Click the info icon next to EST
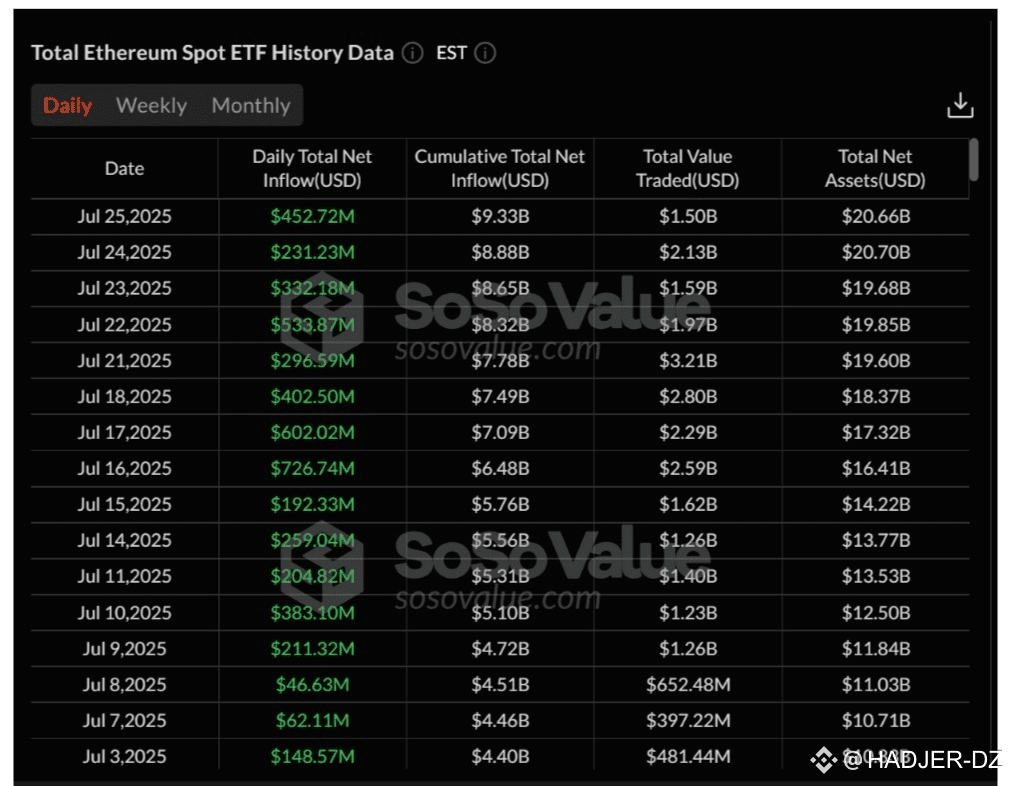1011x786 pixels. pos(485,54)
